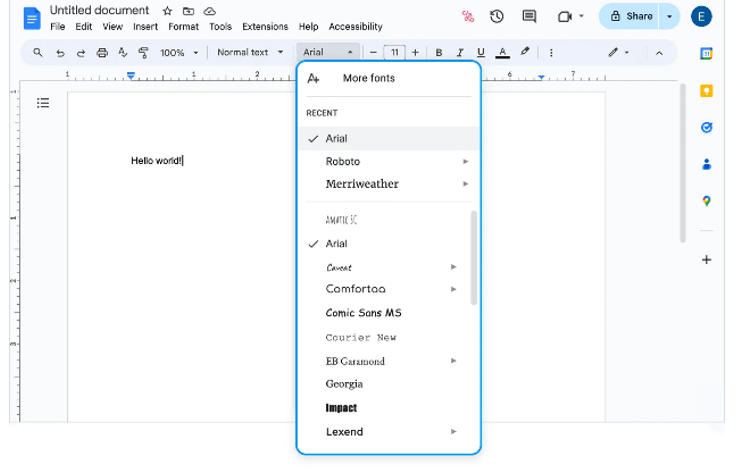The height and width of the screenshot is (469, 738).
Task: Expand video call options arrow
Action: [x=581, y=16]
